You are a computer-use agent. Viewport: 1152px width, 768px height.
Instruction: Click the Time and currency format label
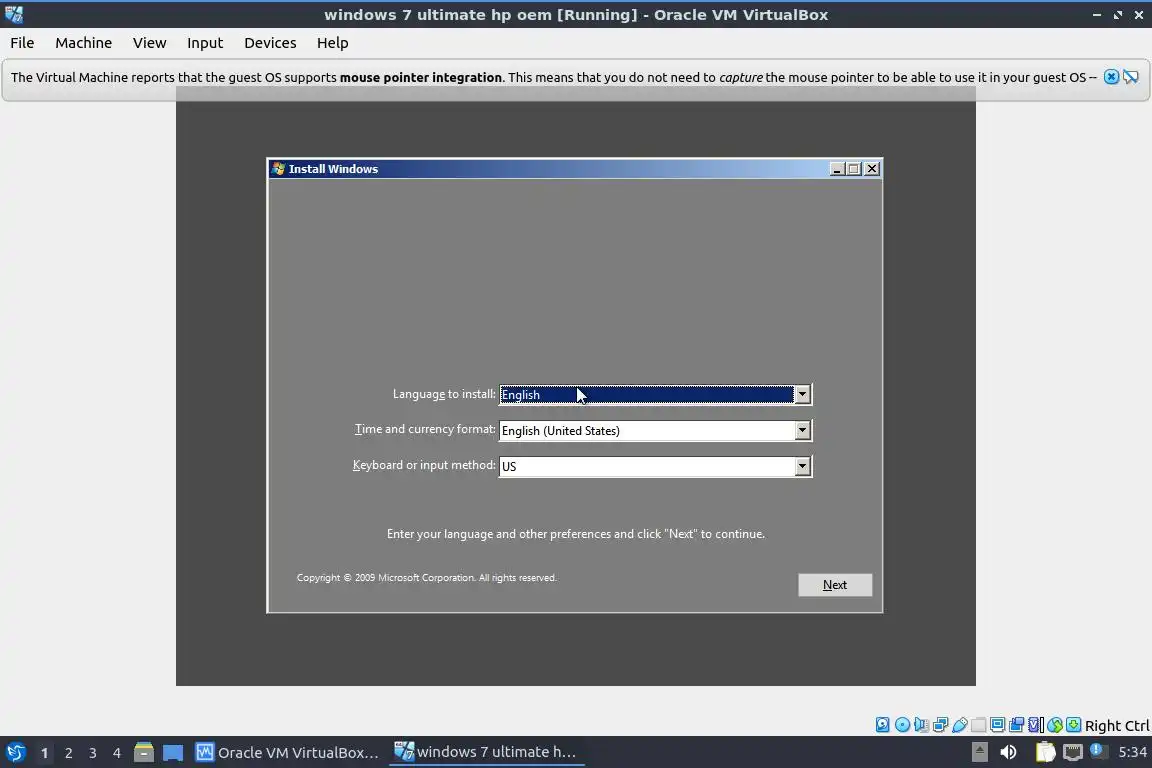pyautogui.click(x=425, y=429)
